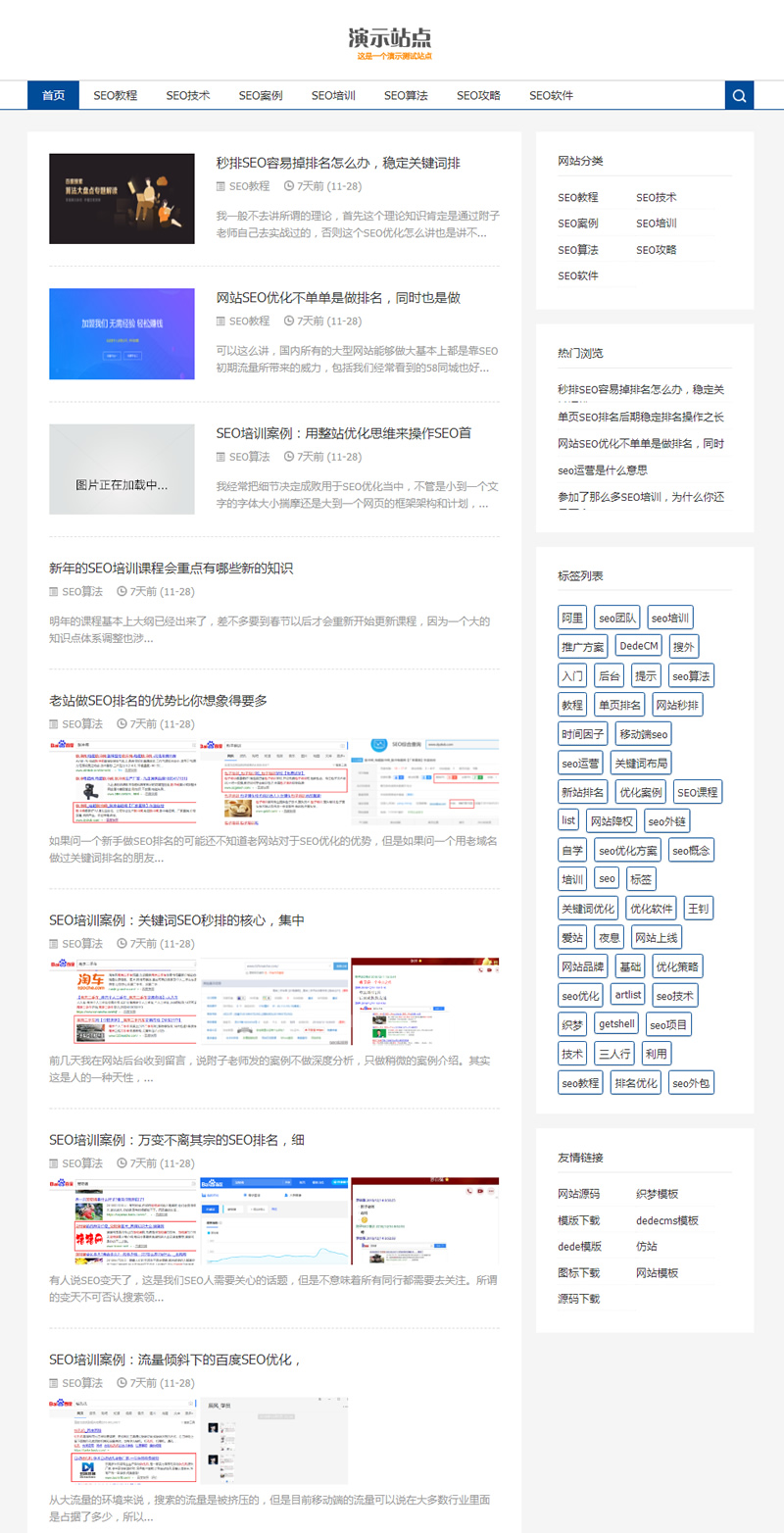Open the SEO攻略 menu item
Screen dimensions: 784x1533
[x=478, y=95]
